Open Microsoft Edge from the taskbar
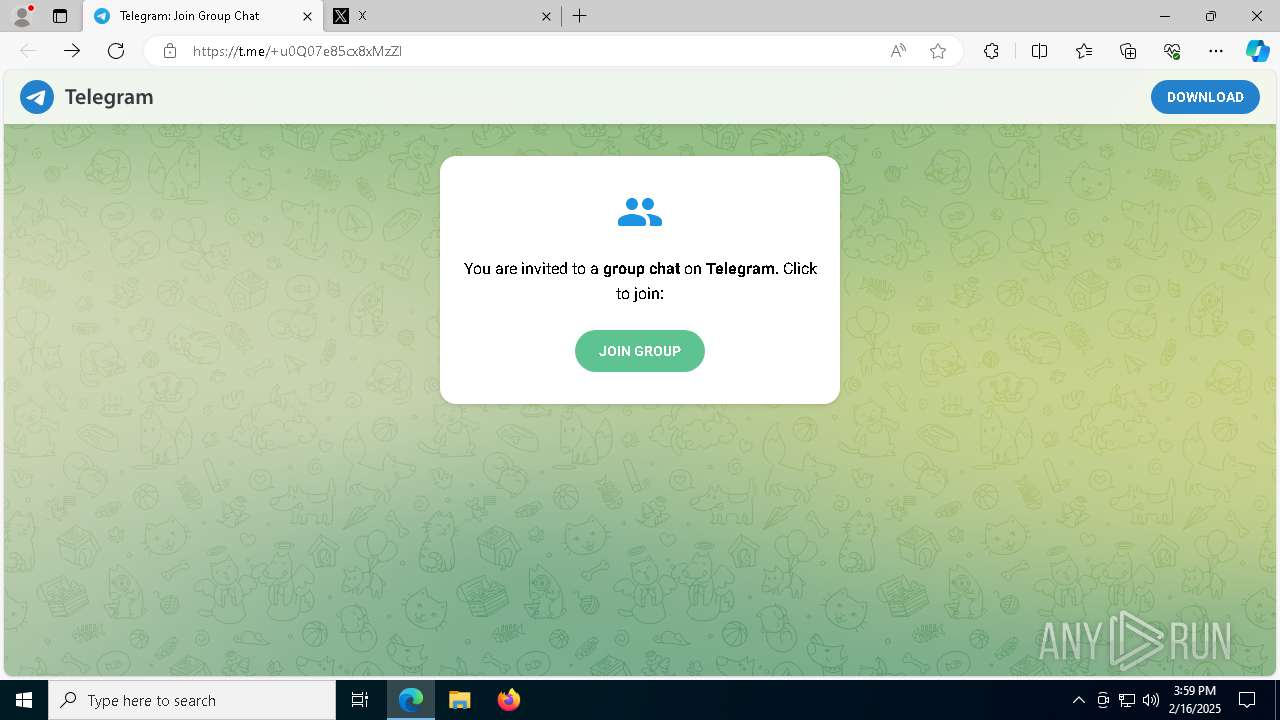1280x720 pixels. pos(411,700)
